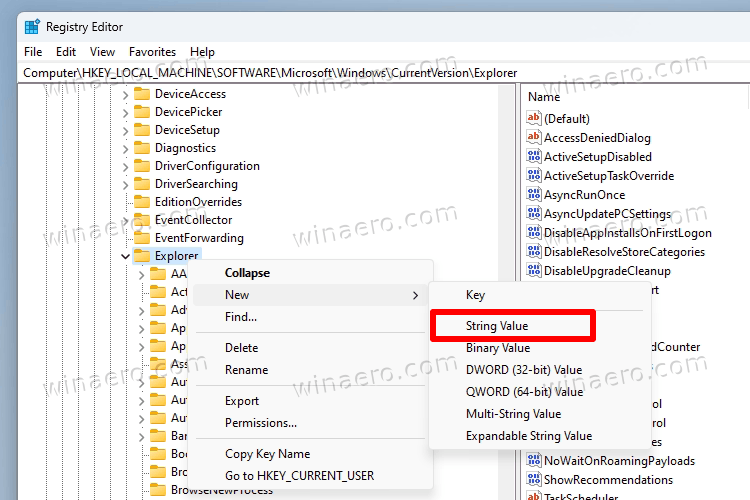This screenshot has width=750, height=500.
Task: Click the DWORD icon beside ShowRecommendations
Action: coord(533,479)
